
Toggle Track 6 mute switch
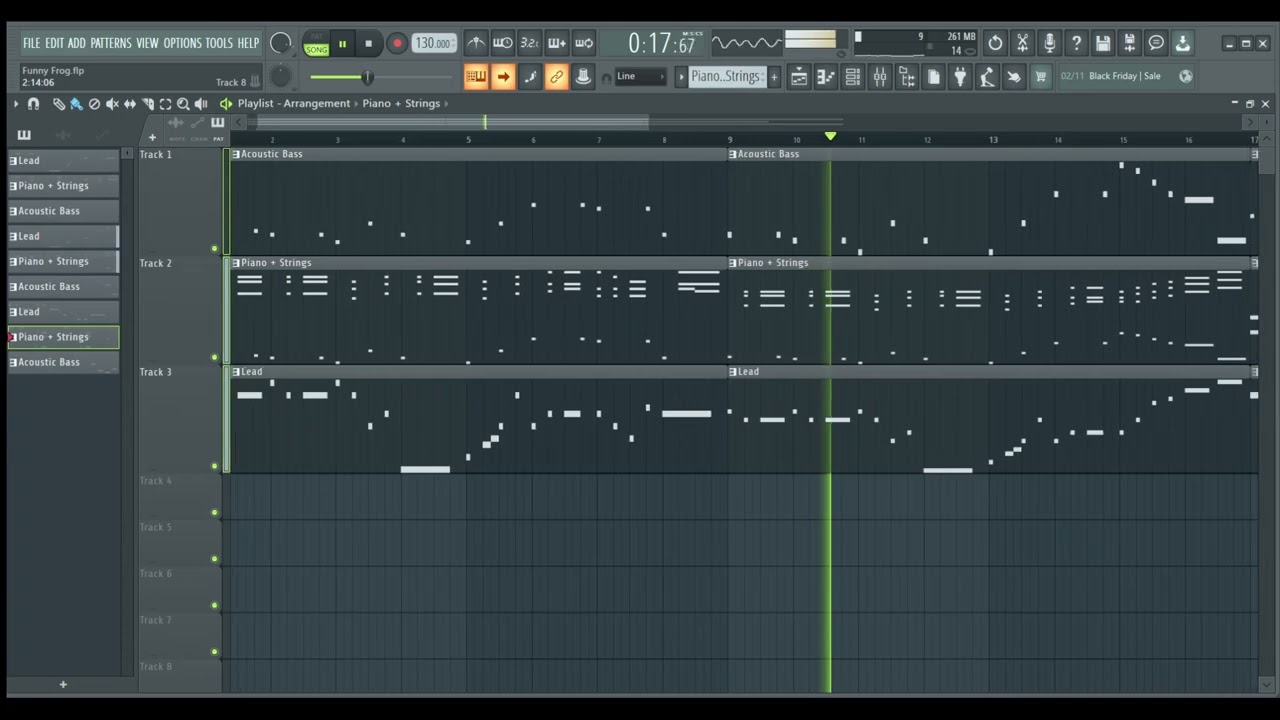(214, 606)
